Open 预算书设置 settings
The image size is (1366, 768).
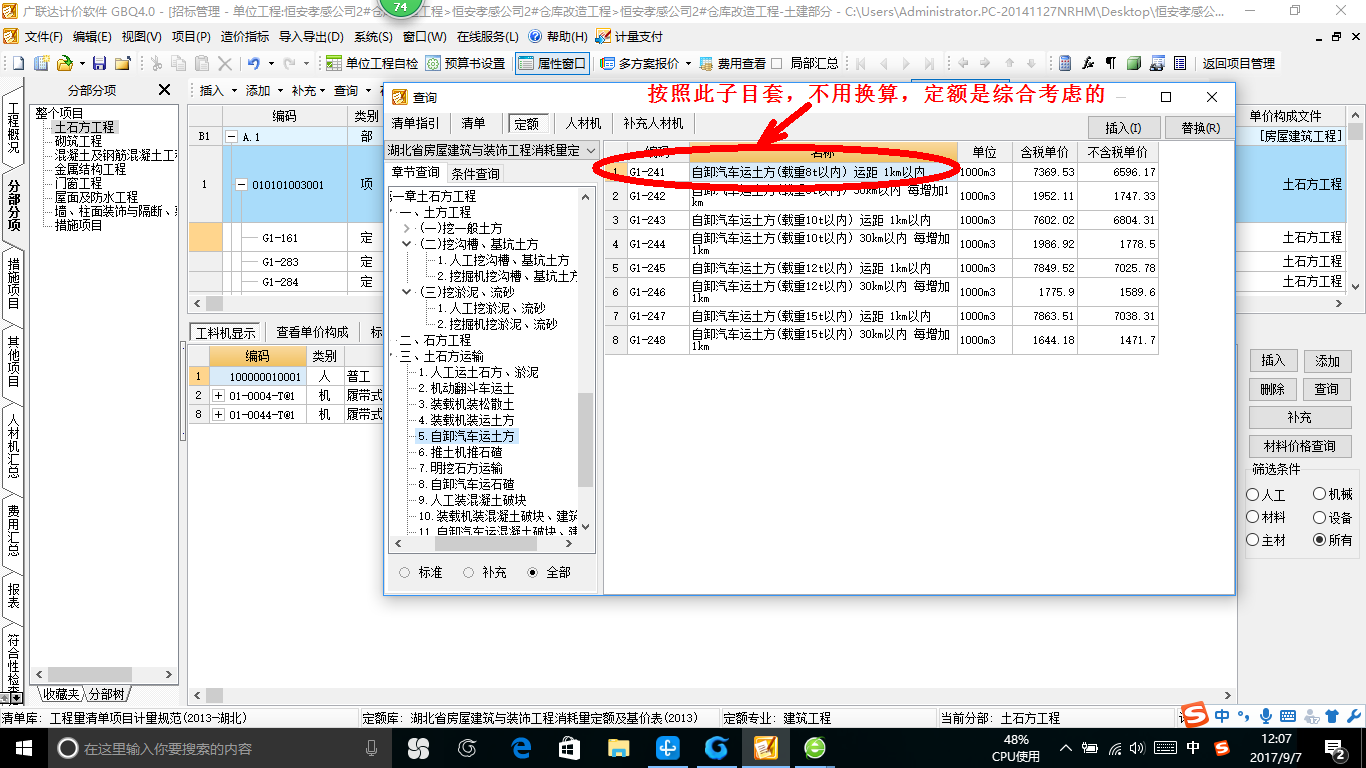[x=466, y=63]
